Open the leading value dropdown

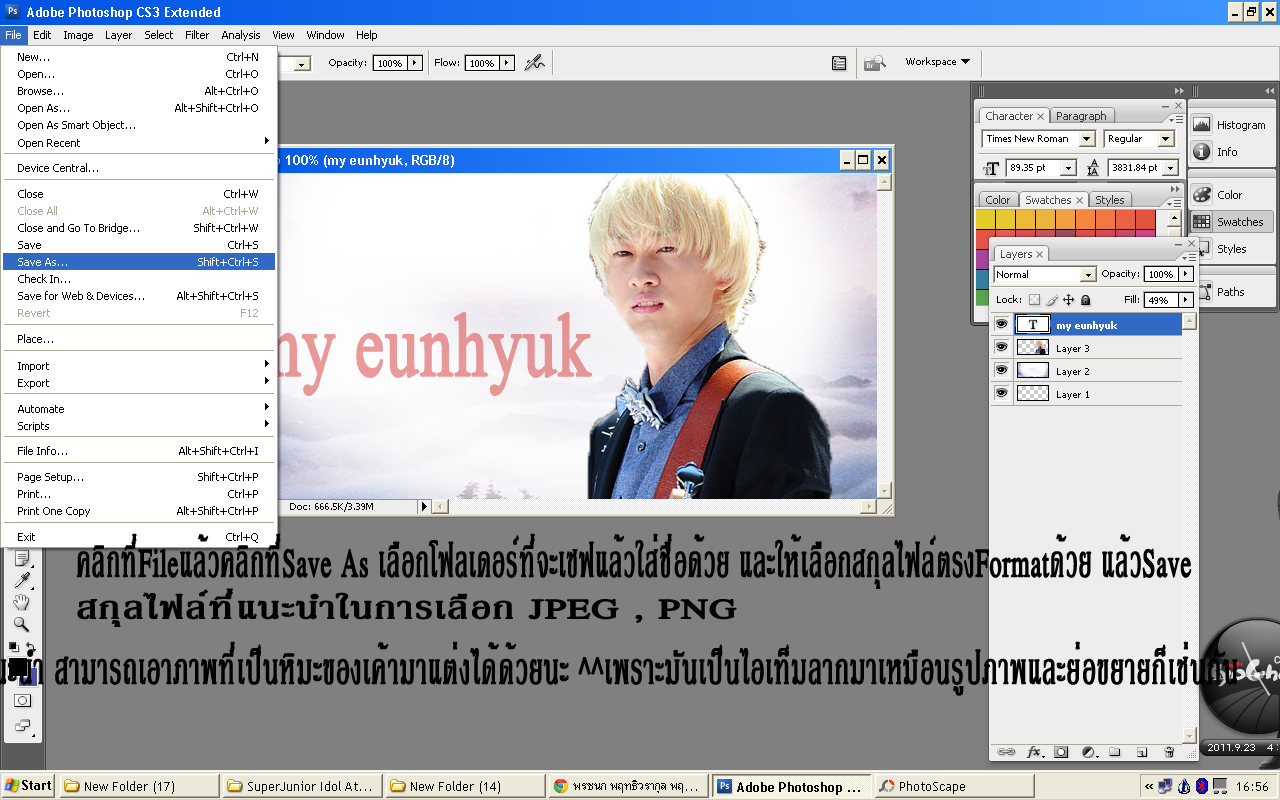coord(1170,168)
